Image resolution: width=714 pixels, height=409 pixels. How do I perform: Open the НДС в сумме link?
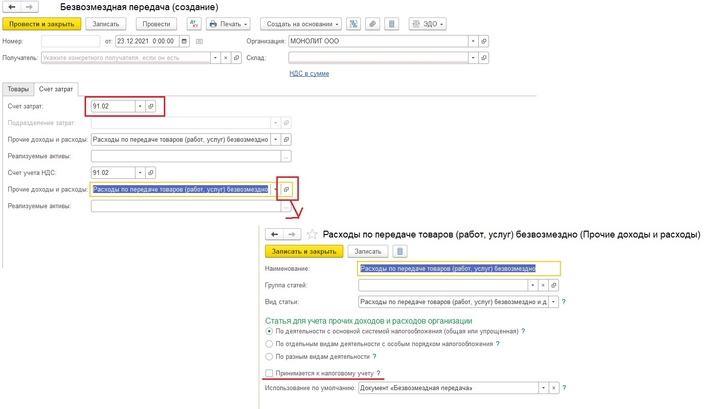tap(309, 73)
